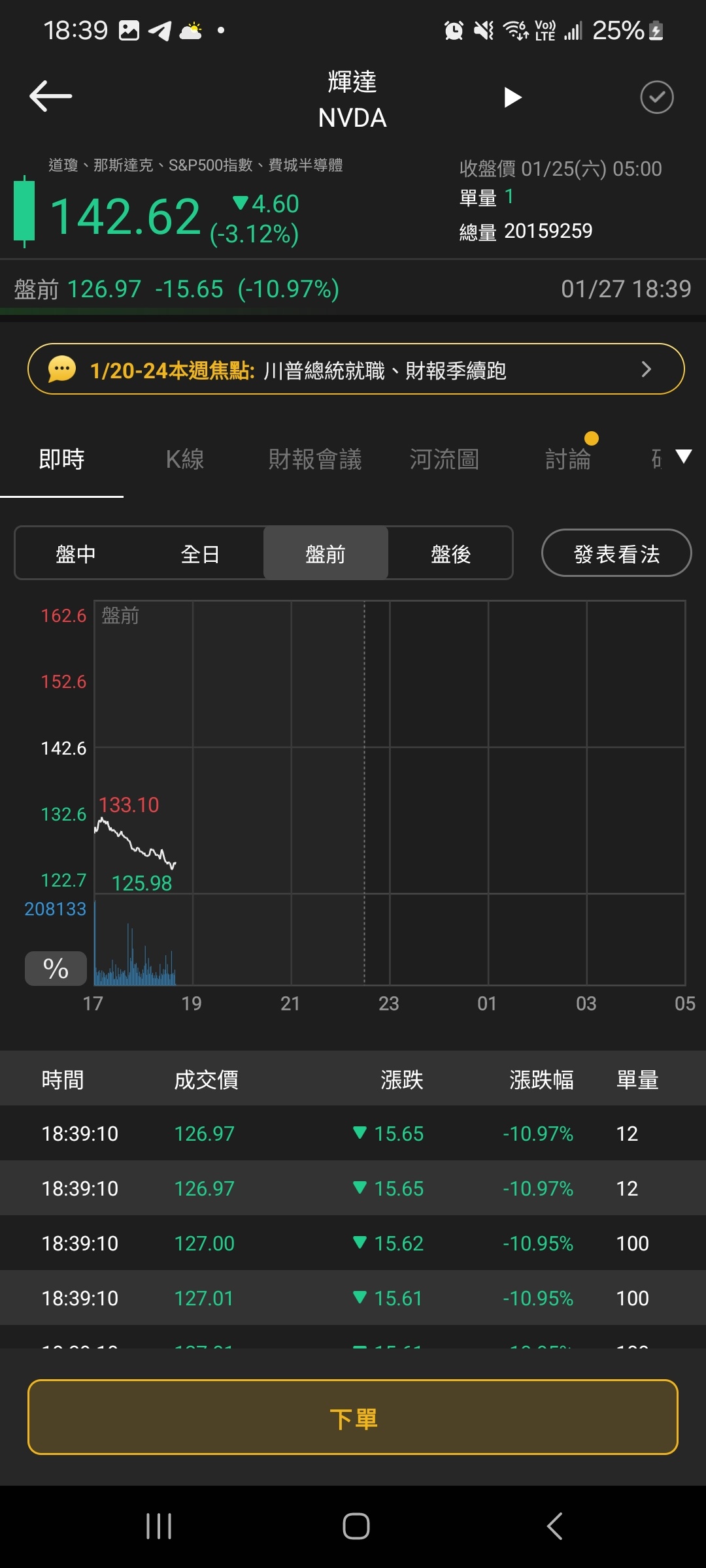Tap the battery 25% indicator
This screenshot has width=706, height=1568.
(x=628, y=31)
